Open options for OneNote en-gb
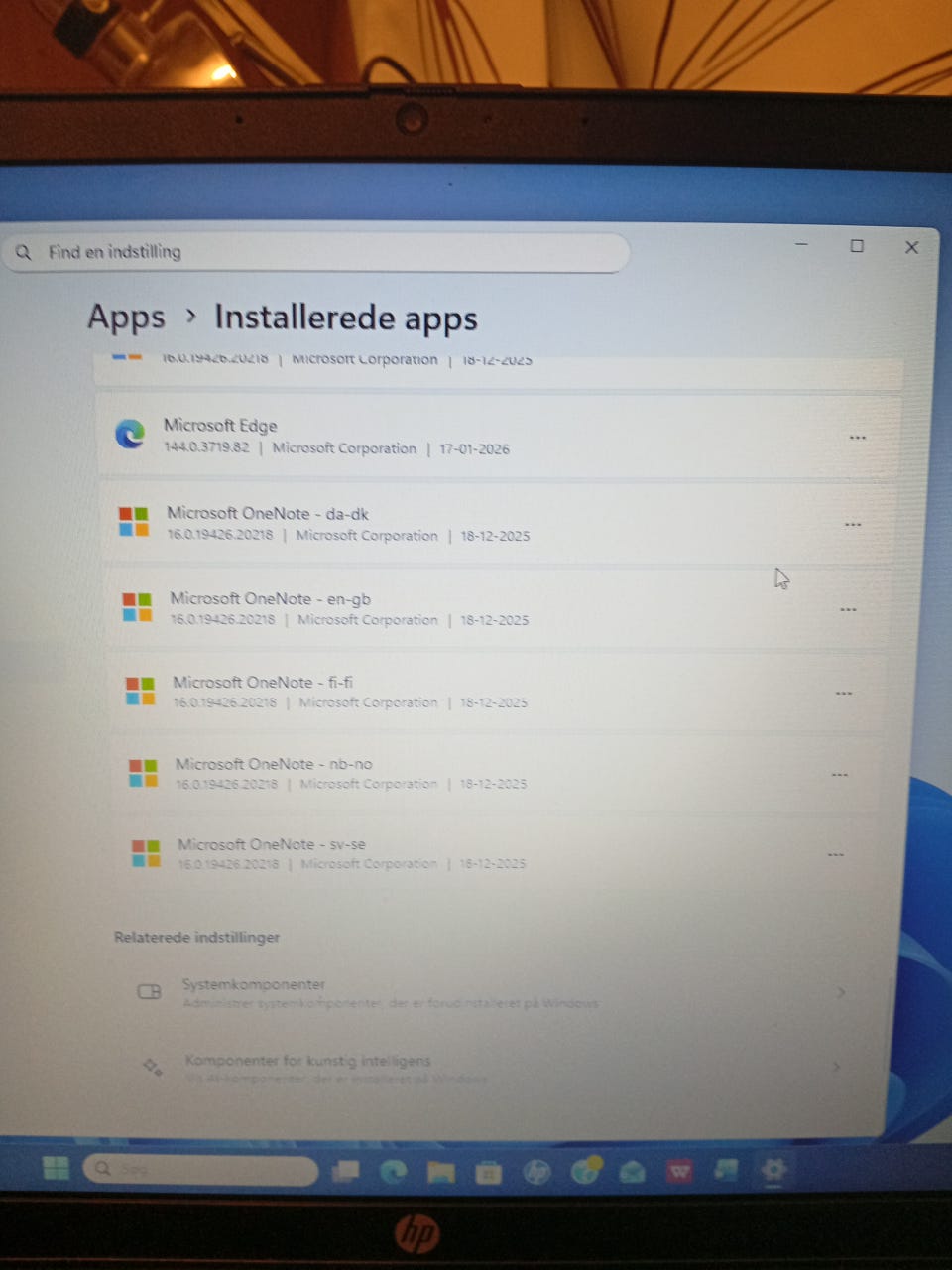This screenshot has height=1270, width=952. coord(848,609)
